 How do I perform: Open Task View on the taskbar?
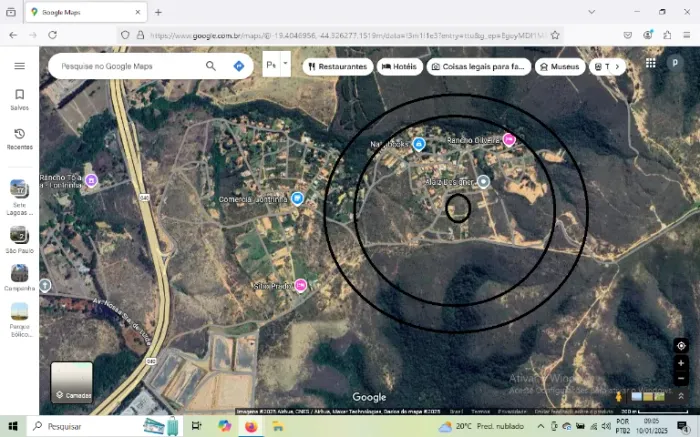tap(196, 426)
